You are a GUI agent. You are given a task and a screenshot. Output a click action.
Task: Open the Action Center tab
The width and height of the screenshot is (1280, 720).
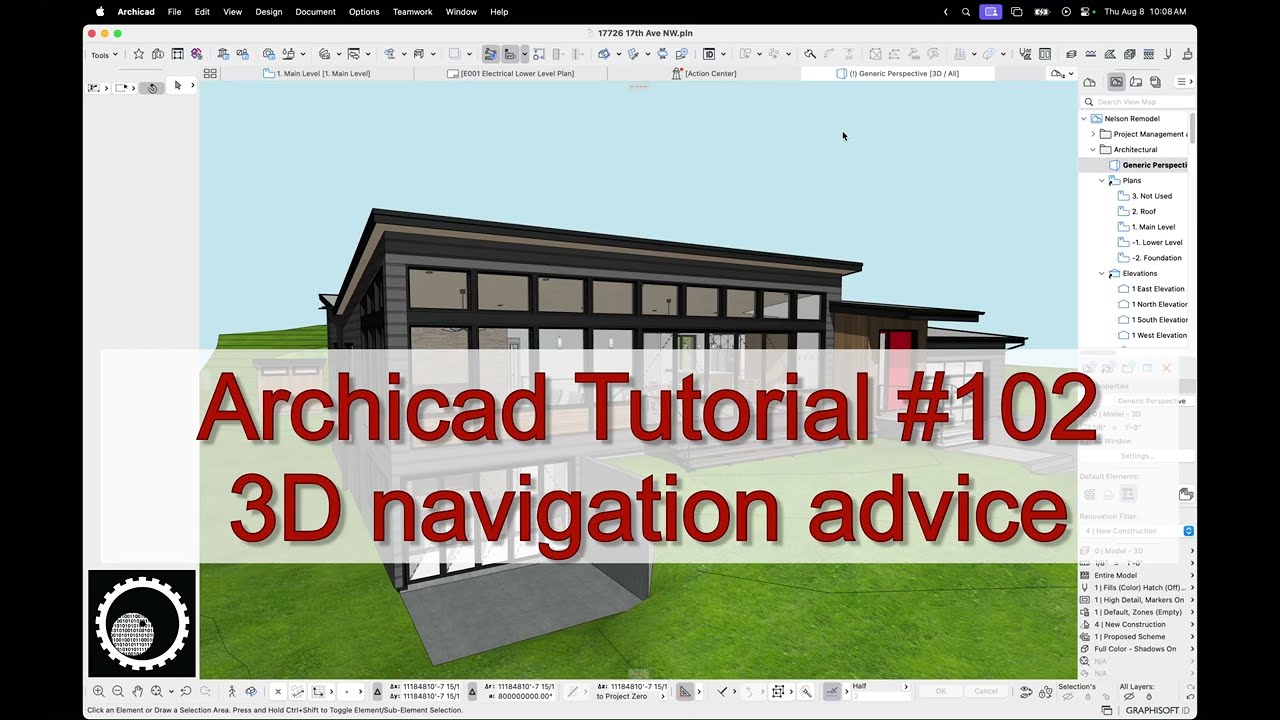704,74
